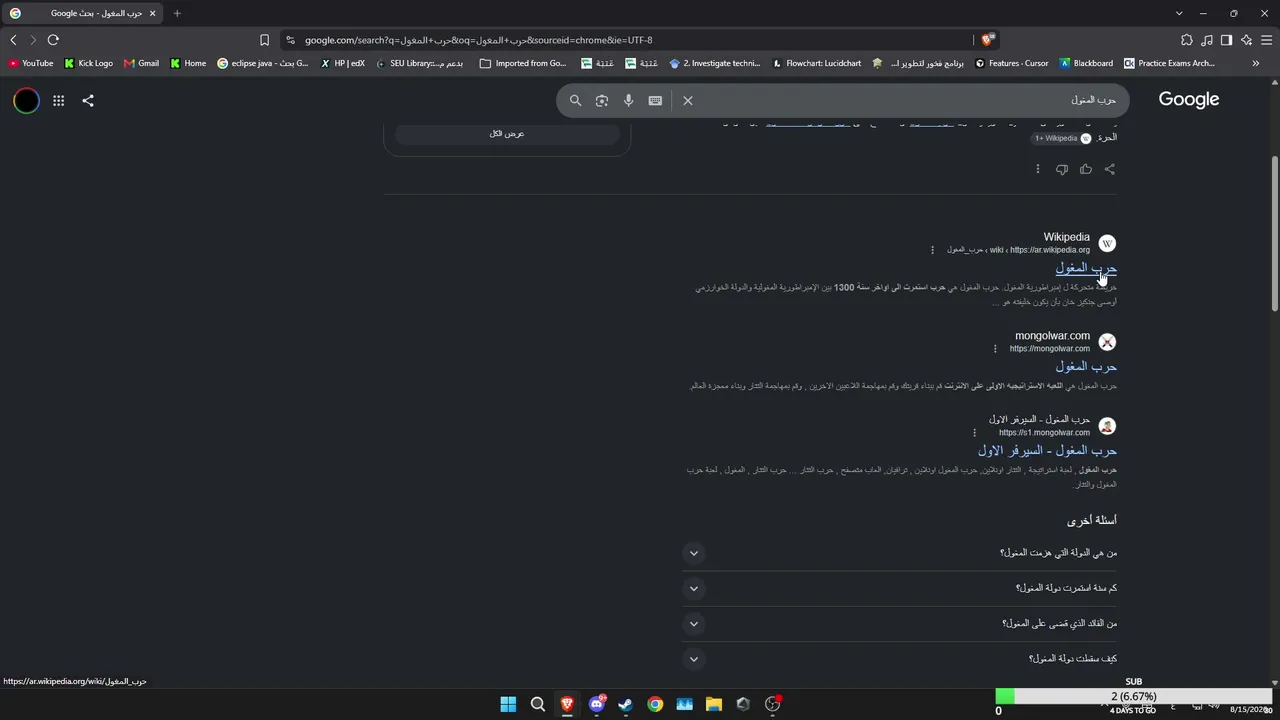Show more bookmarks with the overflow chevron
Screen dimensions: 1280x720
tap(1255, 63)
